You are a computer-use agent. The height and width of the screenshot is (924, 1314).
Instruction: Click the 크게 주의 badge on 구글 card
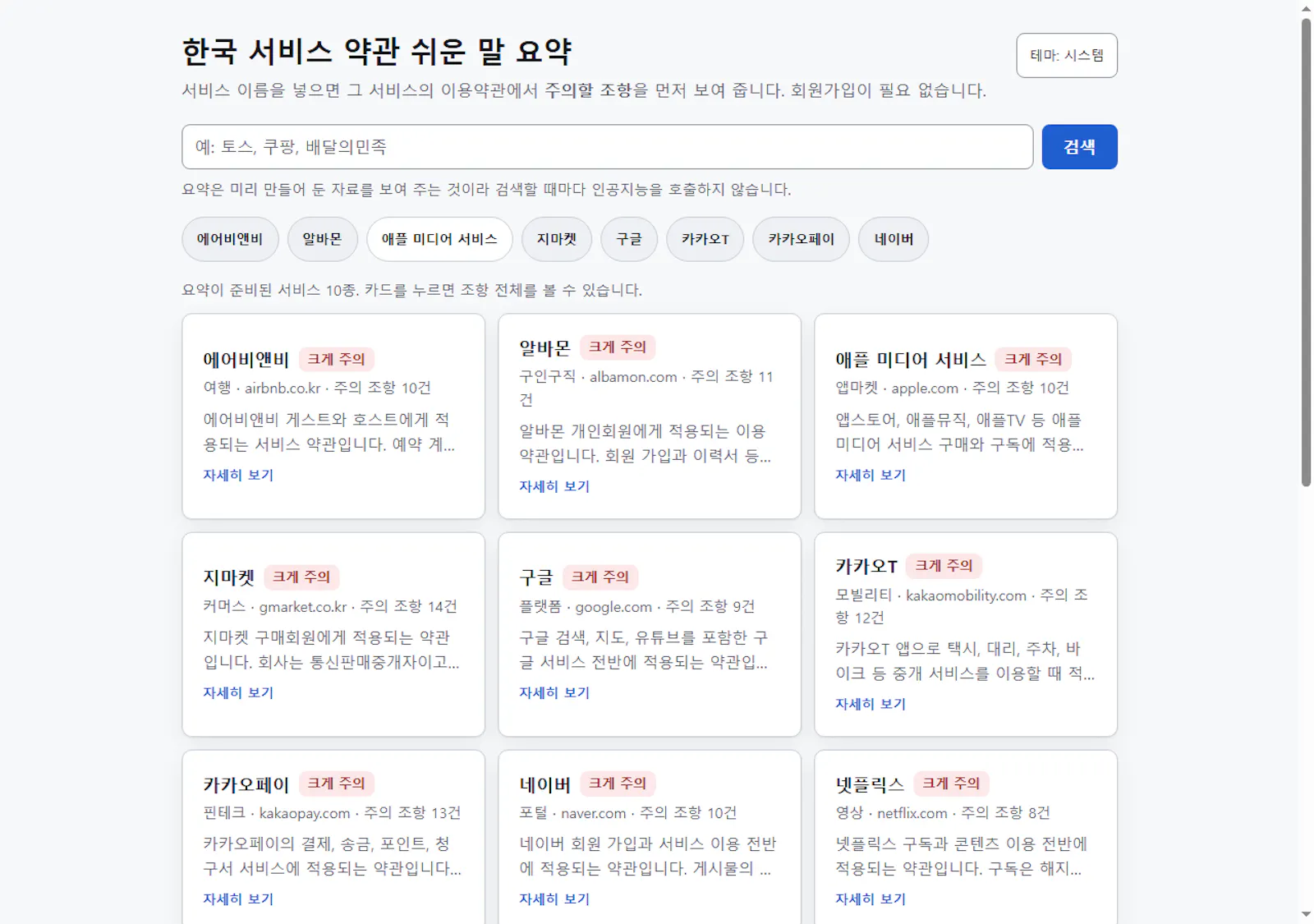600,577
